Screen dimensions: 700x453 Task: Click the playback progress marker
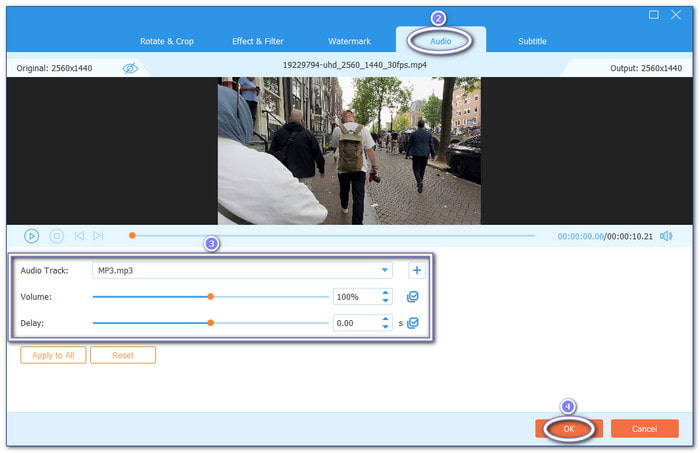132,235
